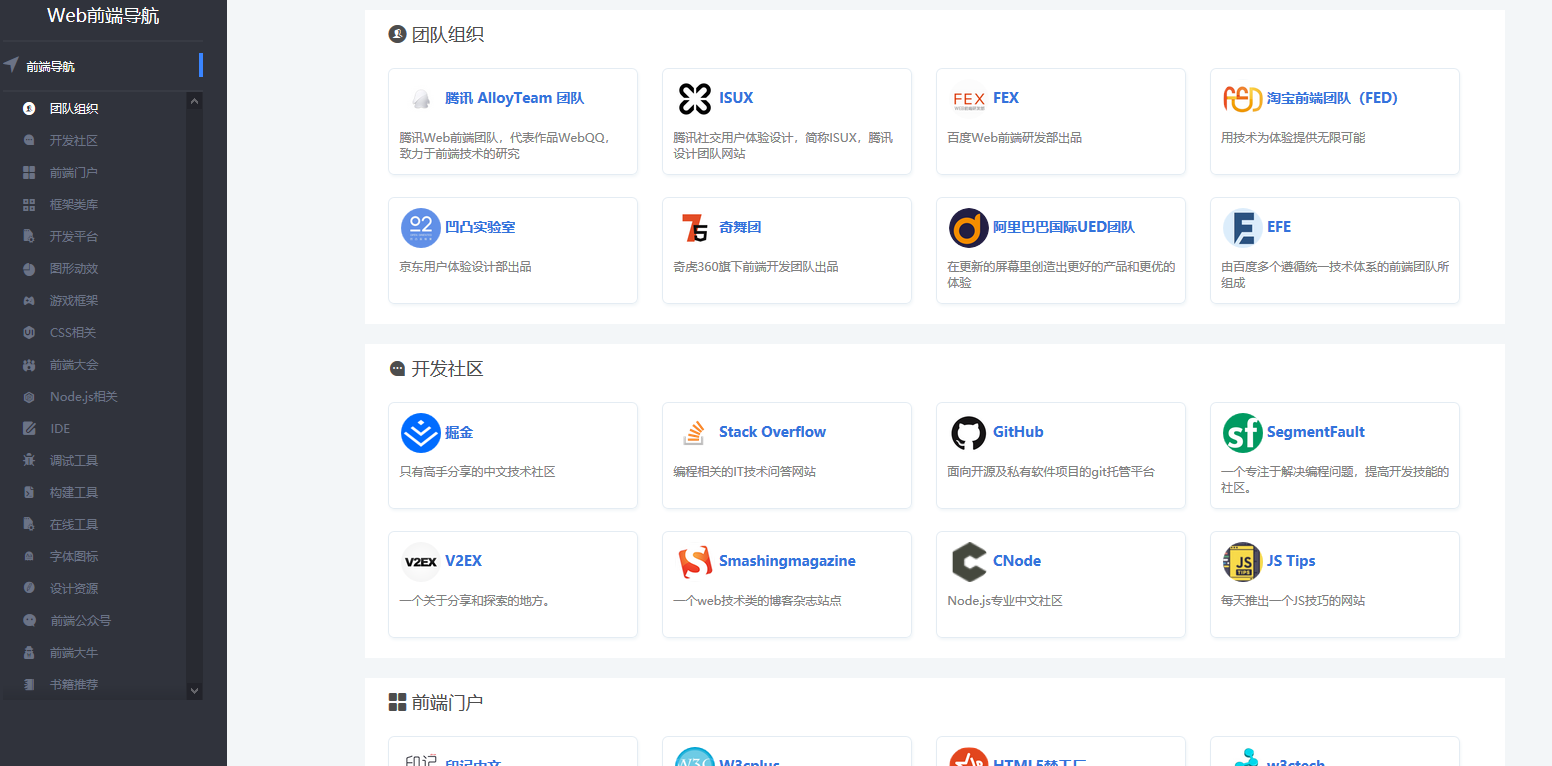This screenshot has height=766, width=1552.
Task: Open the GitHub title link
Action: (1018, 432)
